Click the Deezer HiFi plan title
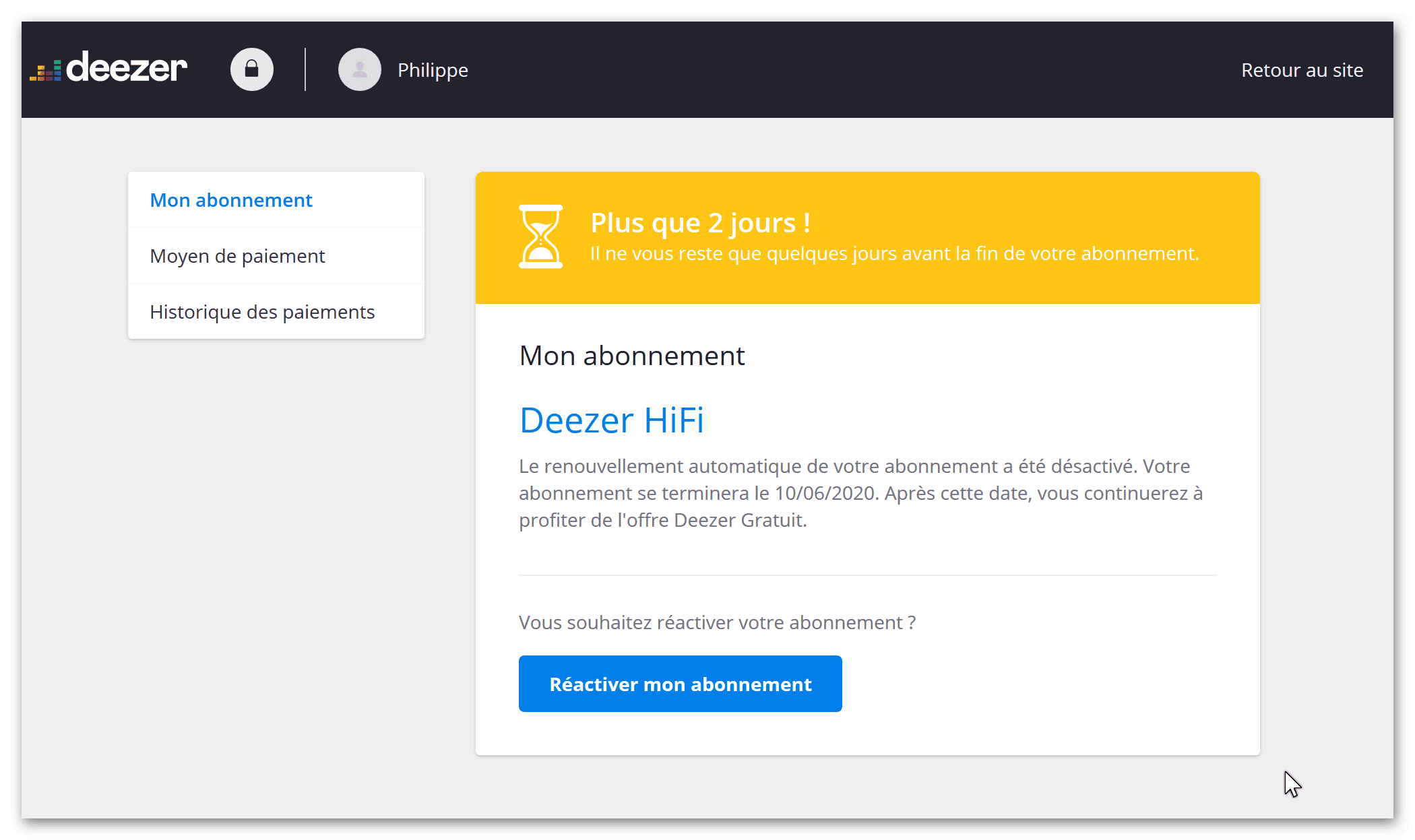This screenshot has width=1415, height=840. 612,420
